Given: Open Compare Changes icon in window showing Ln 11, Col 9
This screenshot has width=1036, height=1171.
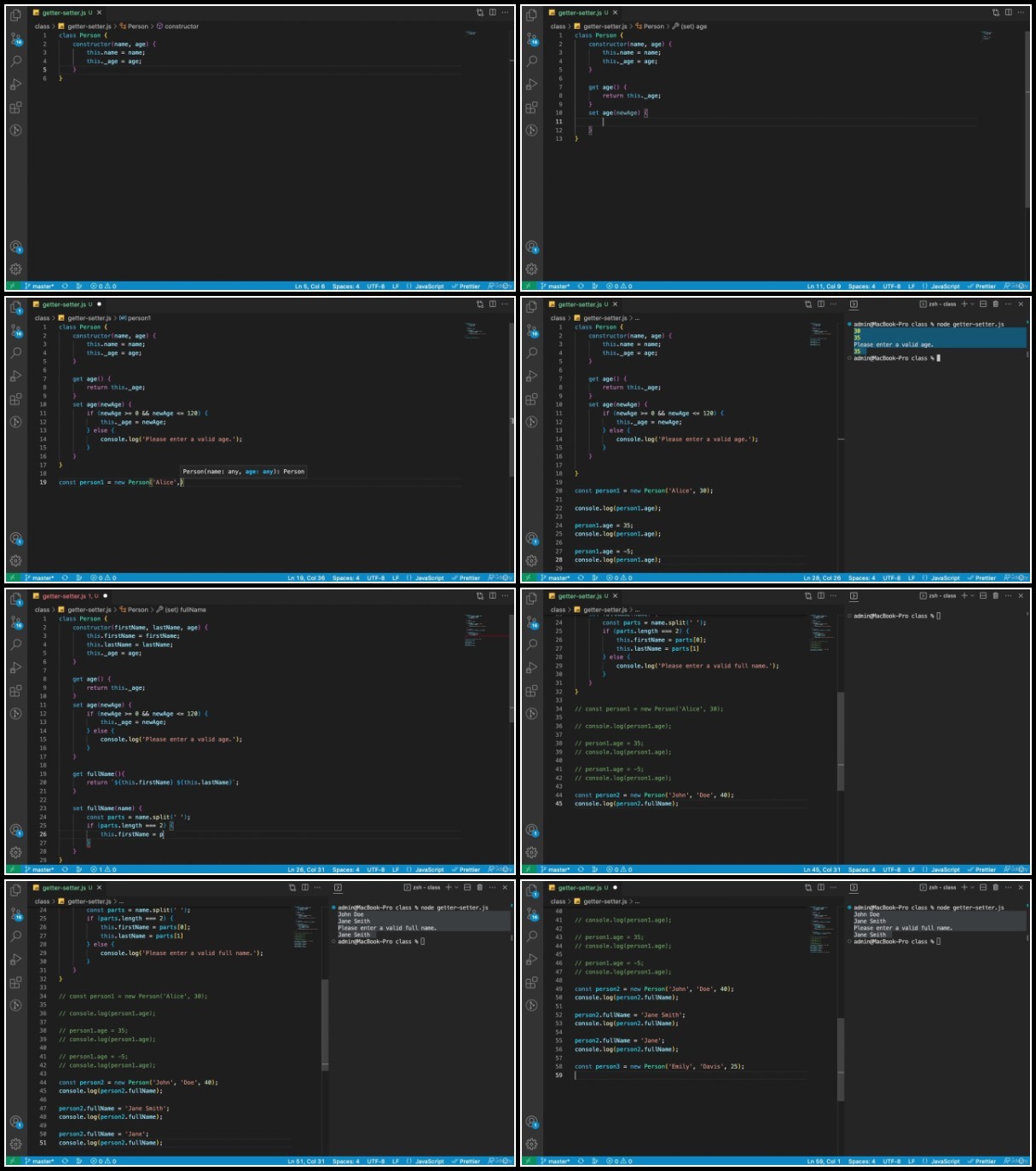Looking at the screenshot, I should pos(995,13).
